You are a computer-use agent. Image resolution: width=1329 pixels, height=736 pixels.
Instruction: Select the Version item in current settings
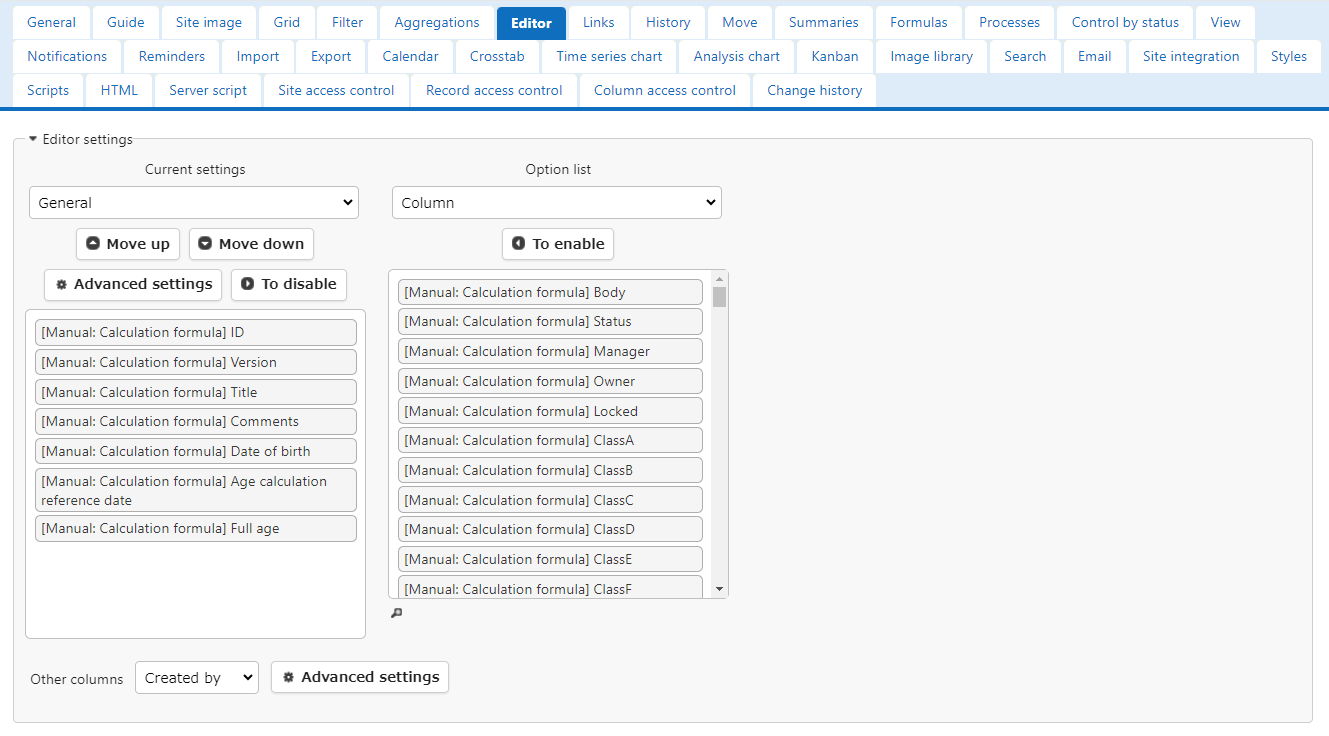(x=196, y=362)
